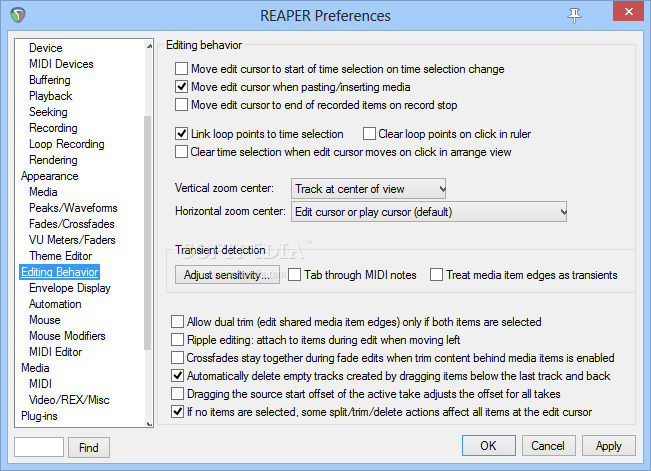Toggle Link loop points to time selection
Image resolution: width=651 pixels, height=471 pixels.
181,134
